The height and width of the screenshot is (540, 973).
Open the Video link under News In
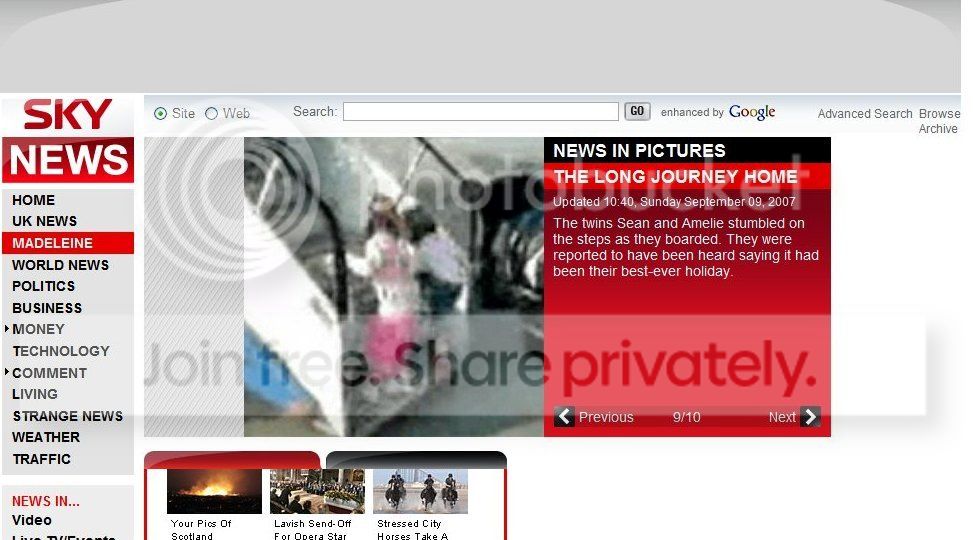[32, 520]
